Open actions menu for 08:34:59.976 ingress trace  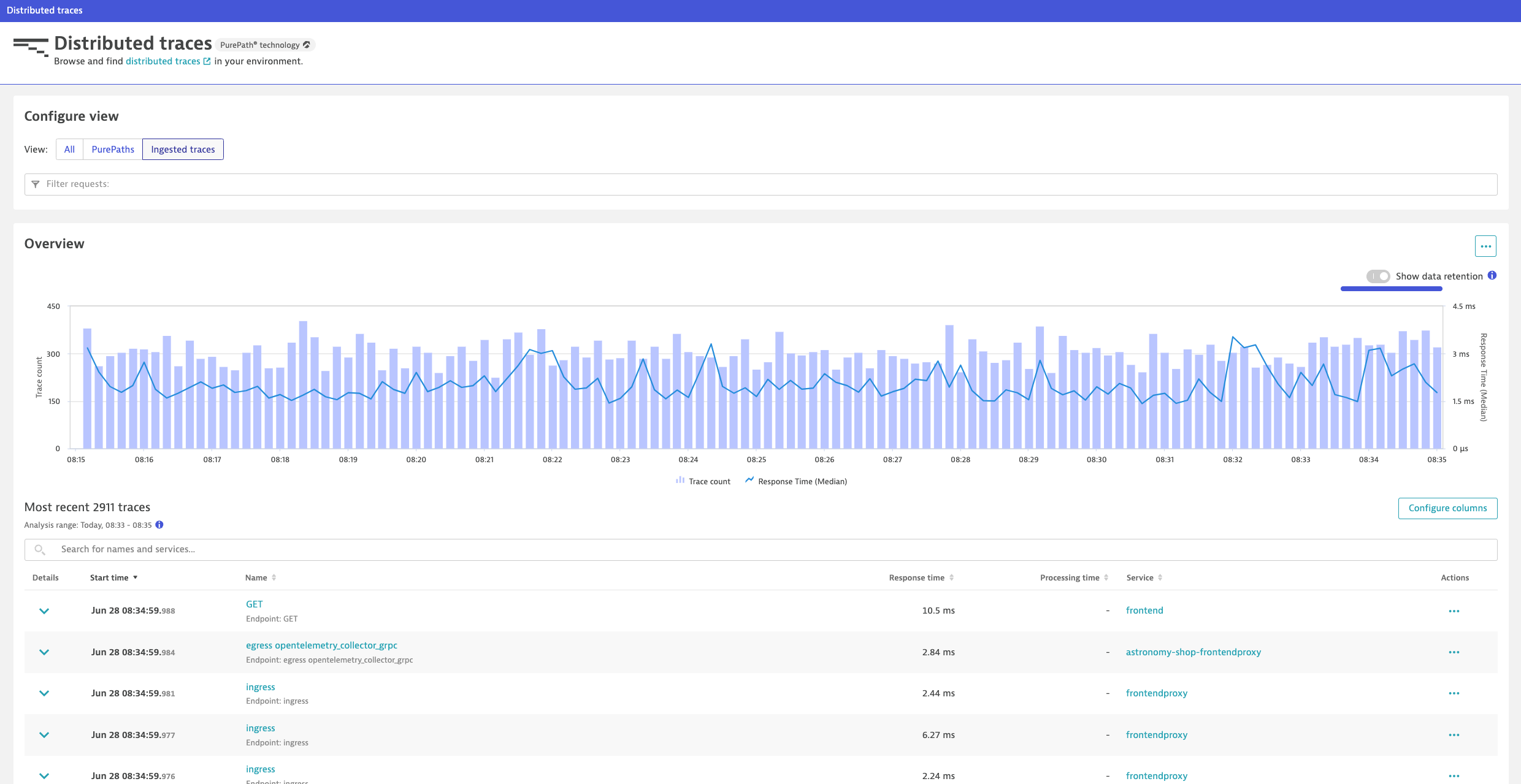(x=1454, y=776)
